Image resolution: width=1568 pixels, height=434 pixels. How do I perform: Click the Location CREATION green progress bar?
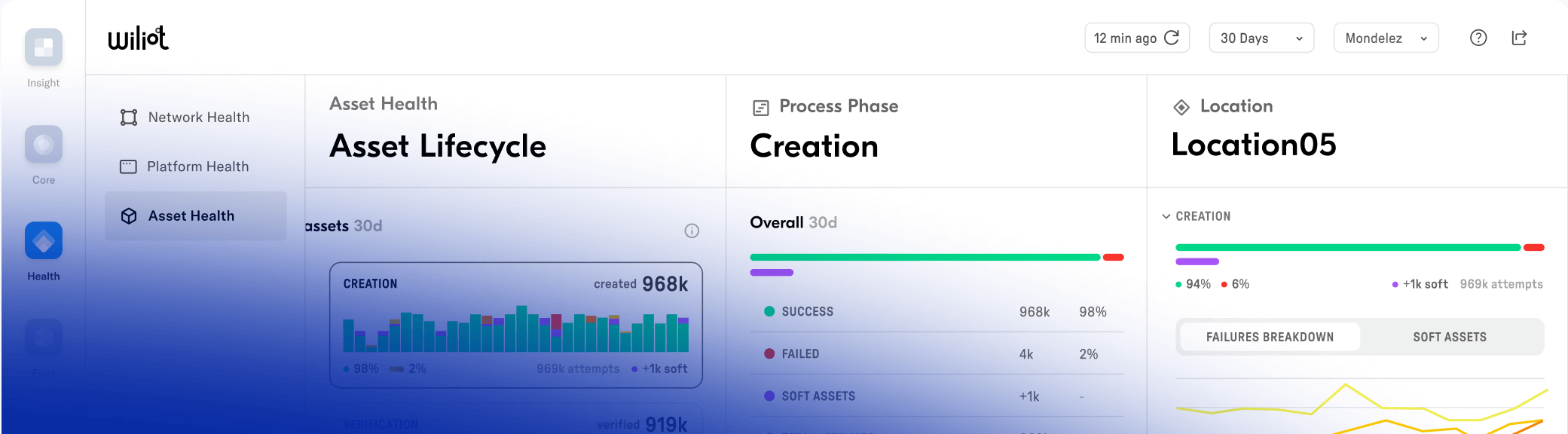tap(1348, 247)
